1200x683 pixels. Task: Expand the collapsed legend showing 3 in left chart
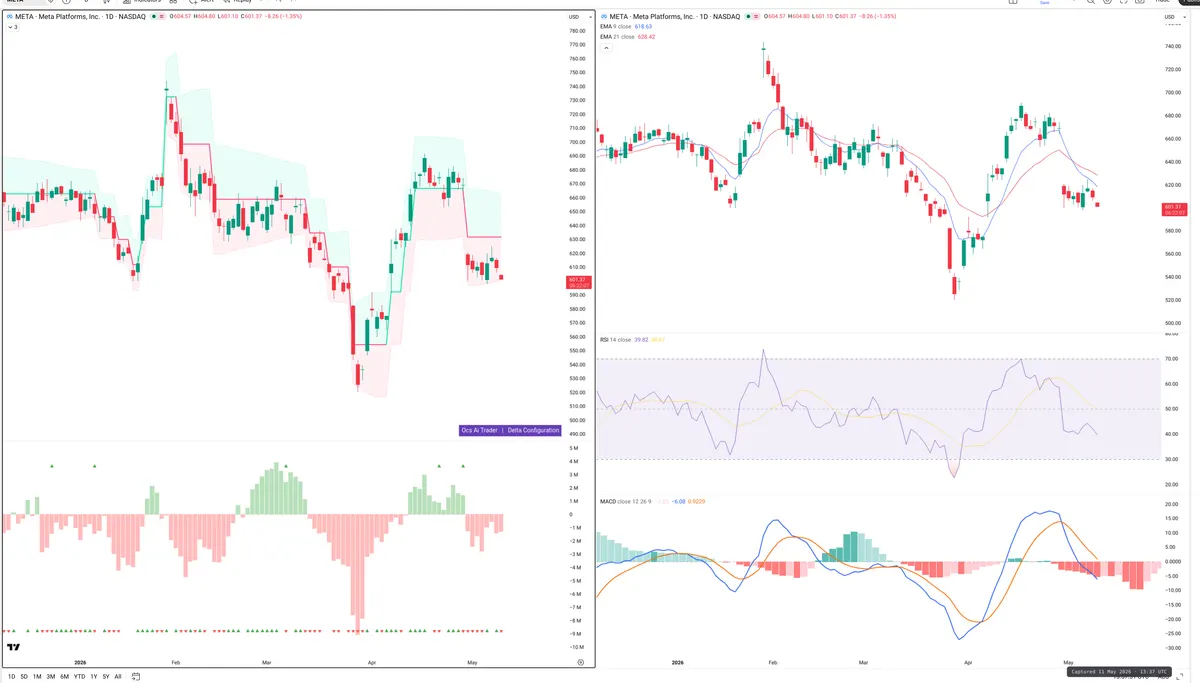click(x=13, y=27)
